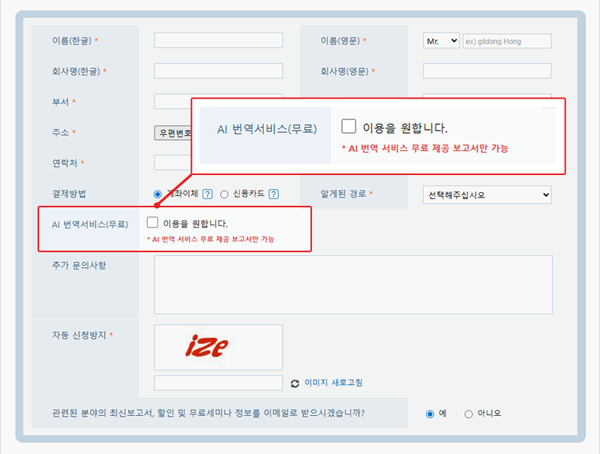Image resolution: width=600 pixels, height=454 pixels.
Task: Open the Mr. title dropdown
Action: pyautogui.click(x=440, y=41)
